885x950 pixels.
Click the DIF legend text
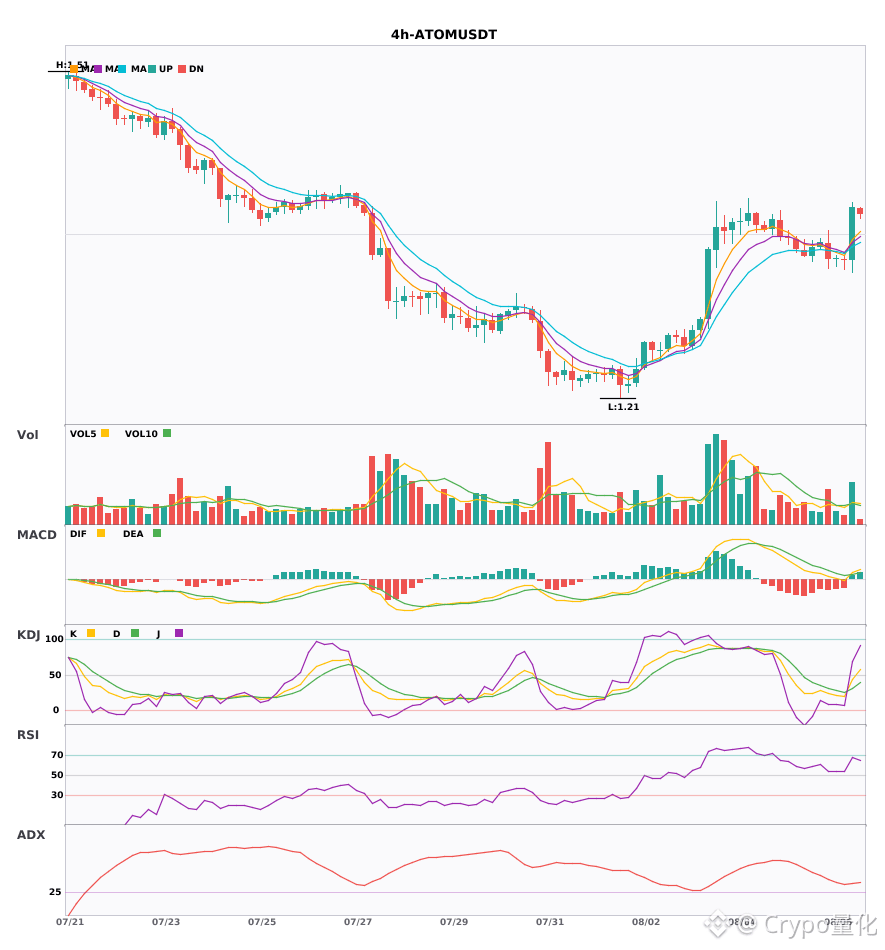point(78,534)
